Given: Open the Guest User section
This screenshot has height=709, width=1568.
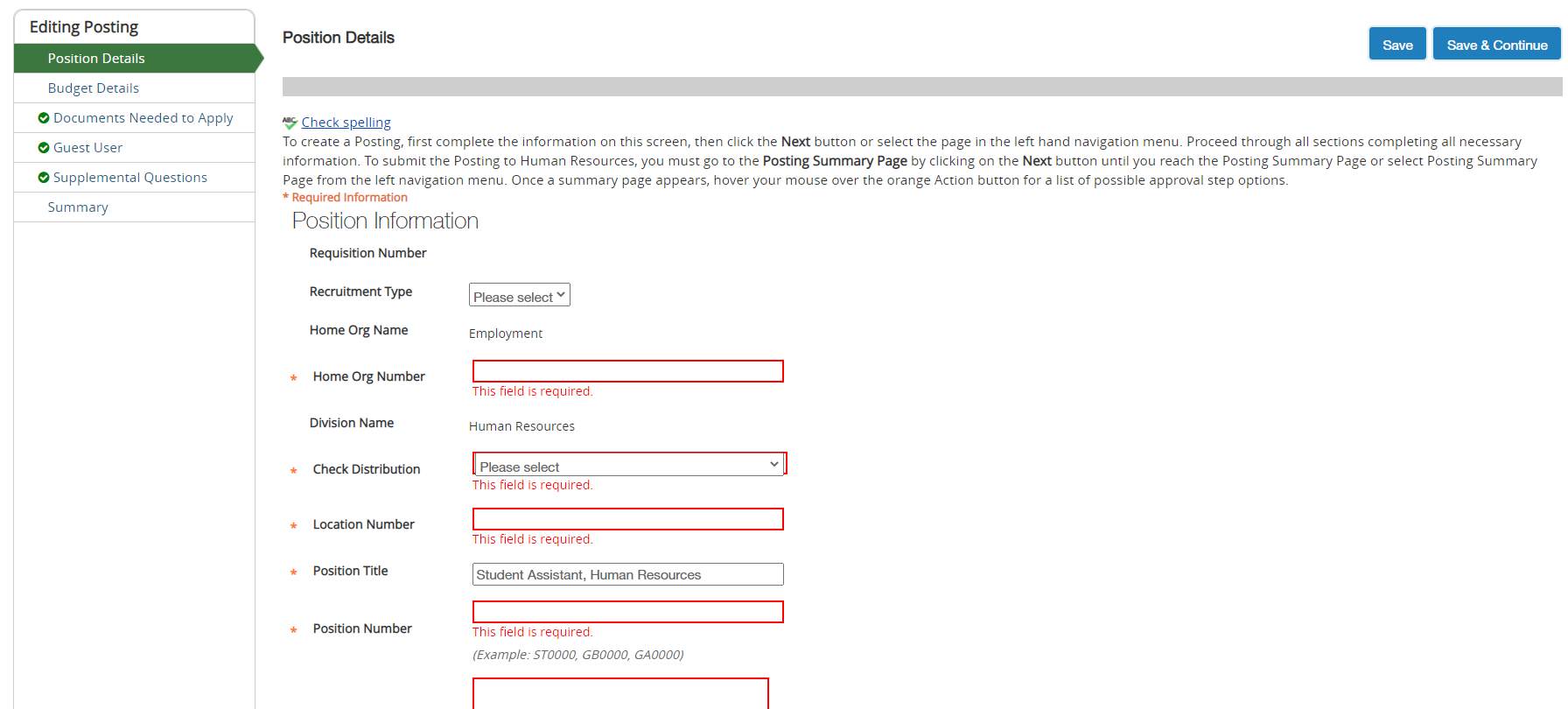Looking at the screenshot, I should (x=87, y=148).
